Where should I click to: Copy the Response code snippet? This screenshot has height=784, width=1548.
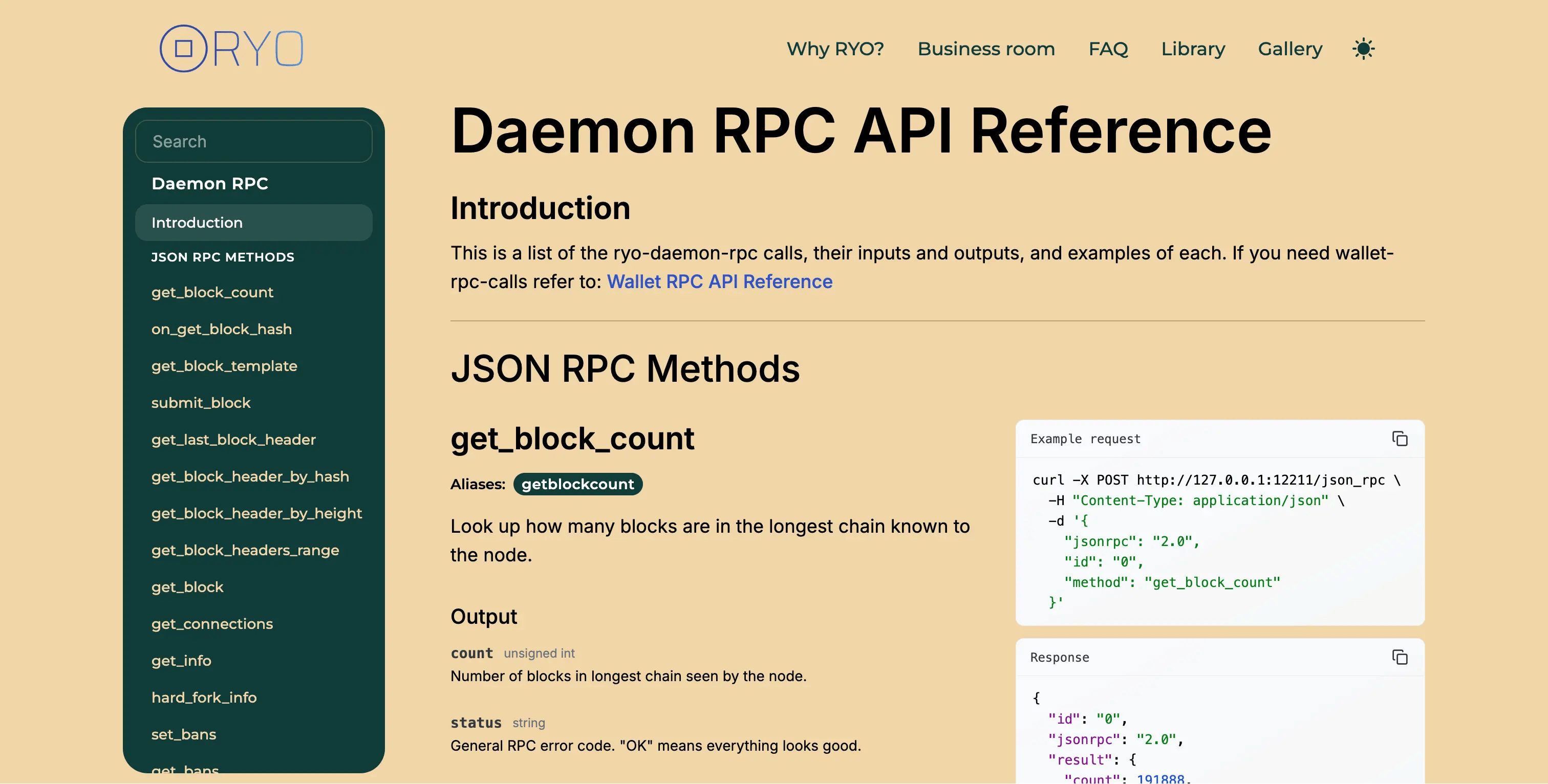1400,657
